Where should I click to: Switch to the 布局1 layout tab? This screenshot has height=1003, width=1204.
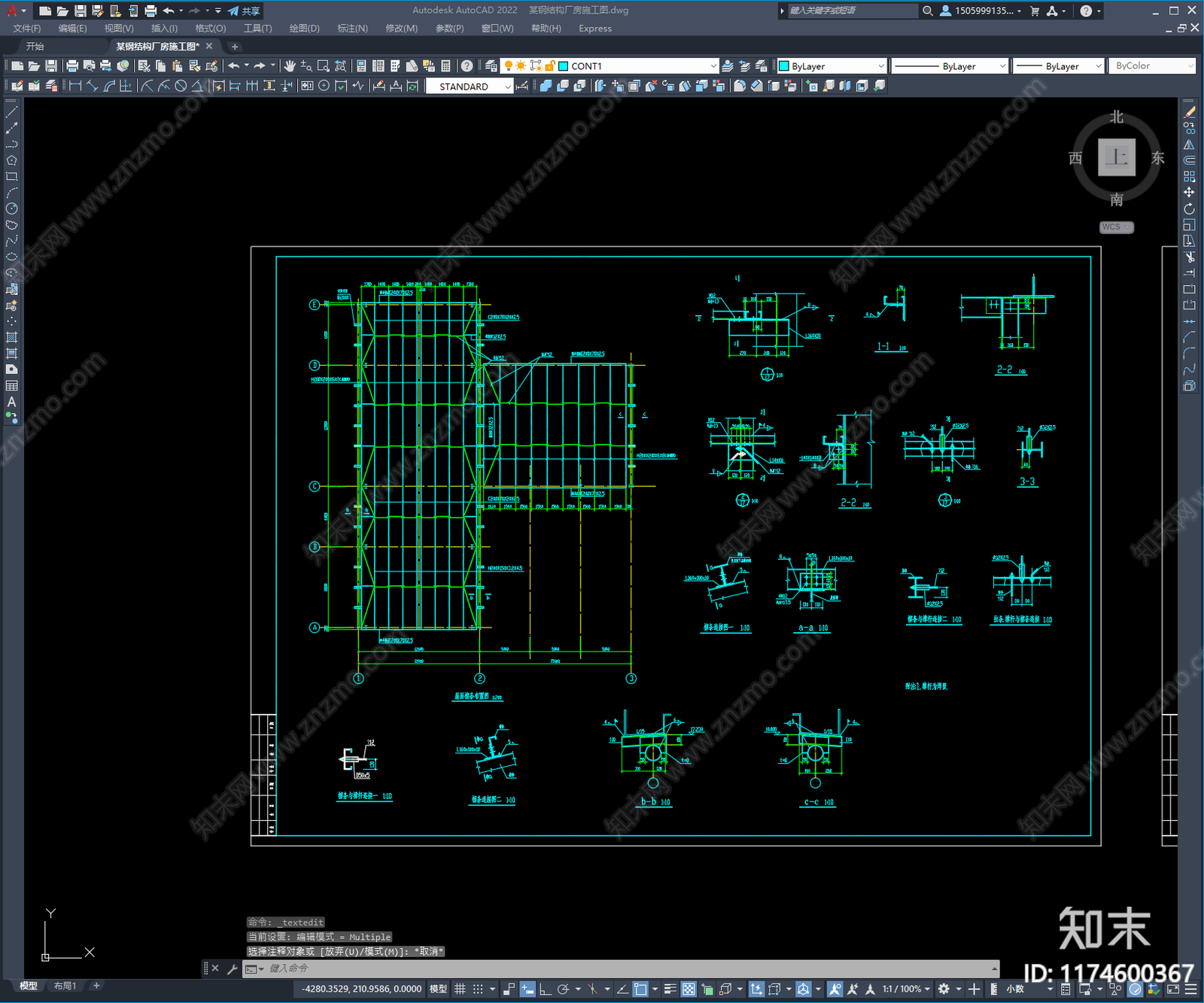65,986
